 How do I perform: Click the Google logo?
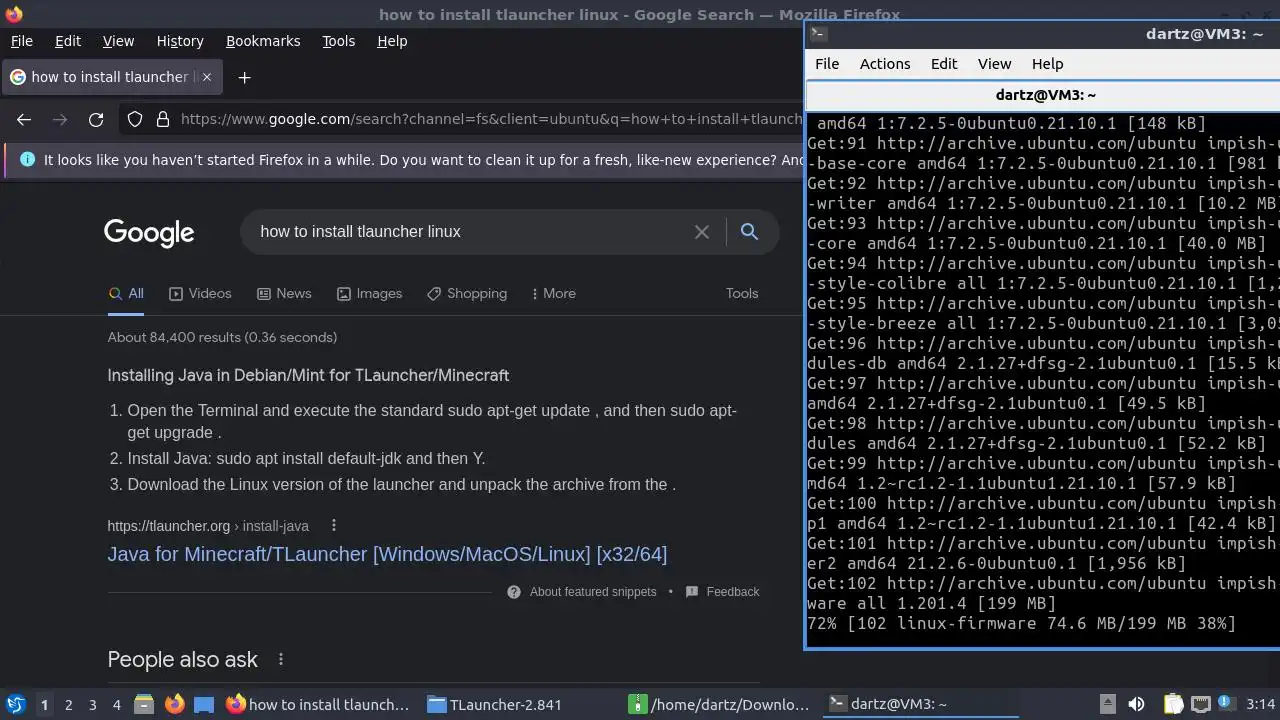[149, 233]
